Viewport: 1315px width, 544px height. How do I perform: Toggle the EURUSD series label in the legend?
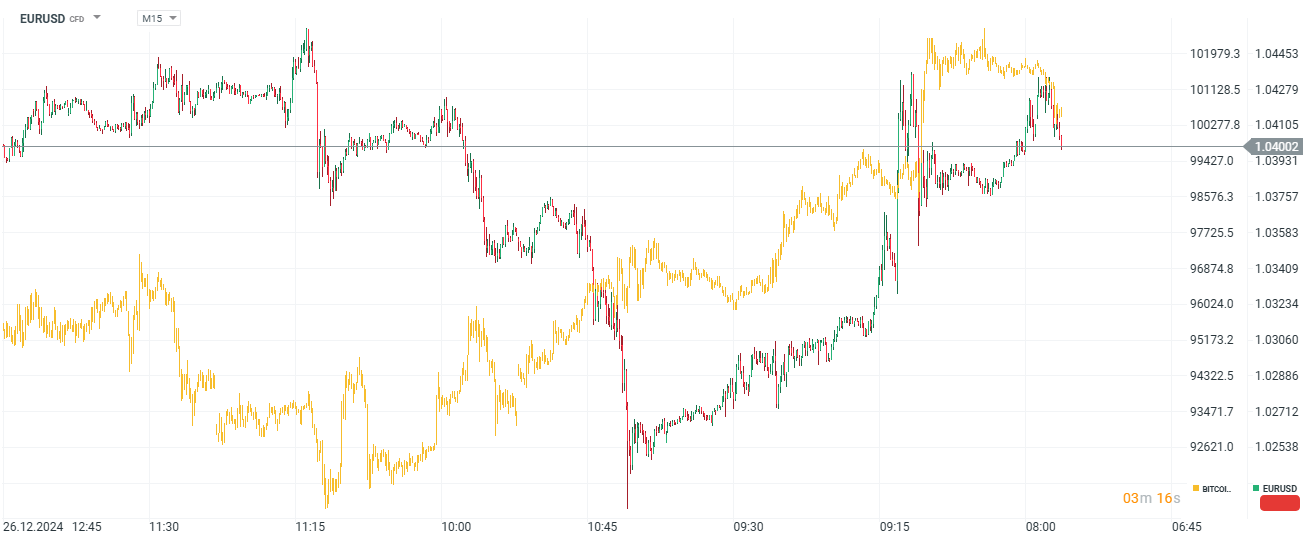(x=1279, y=489)
